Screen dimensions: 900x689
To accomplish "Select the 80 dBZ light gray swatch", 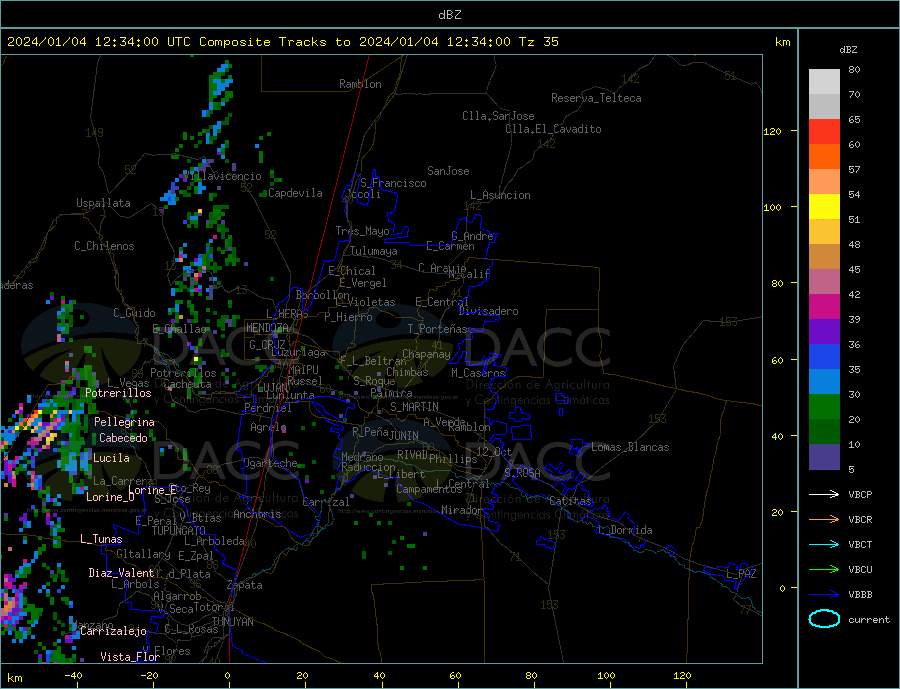I will [824, 82].
